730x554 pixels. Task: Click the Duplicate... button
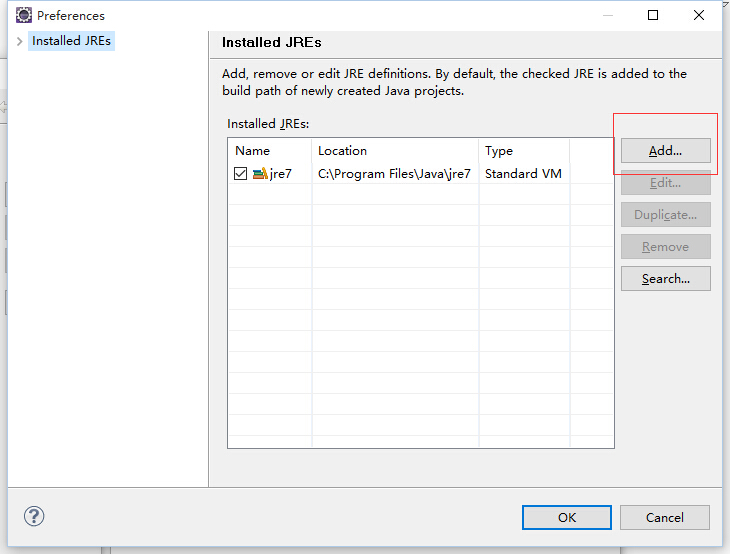coord(665,215)
